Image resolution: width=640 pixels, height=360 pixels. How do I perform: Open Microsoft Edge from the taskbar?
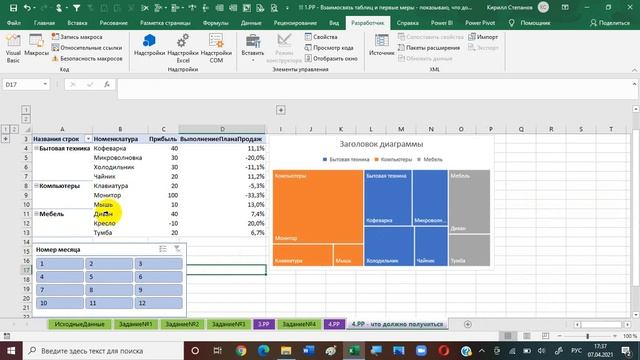pos(264,351)
